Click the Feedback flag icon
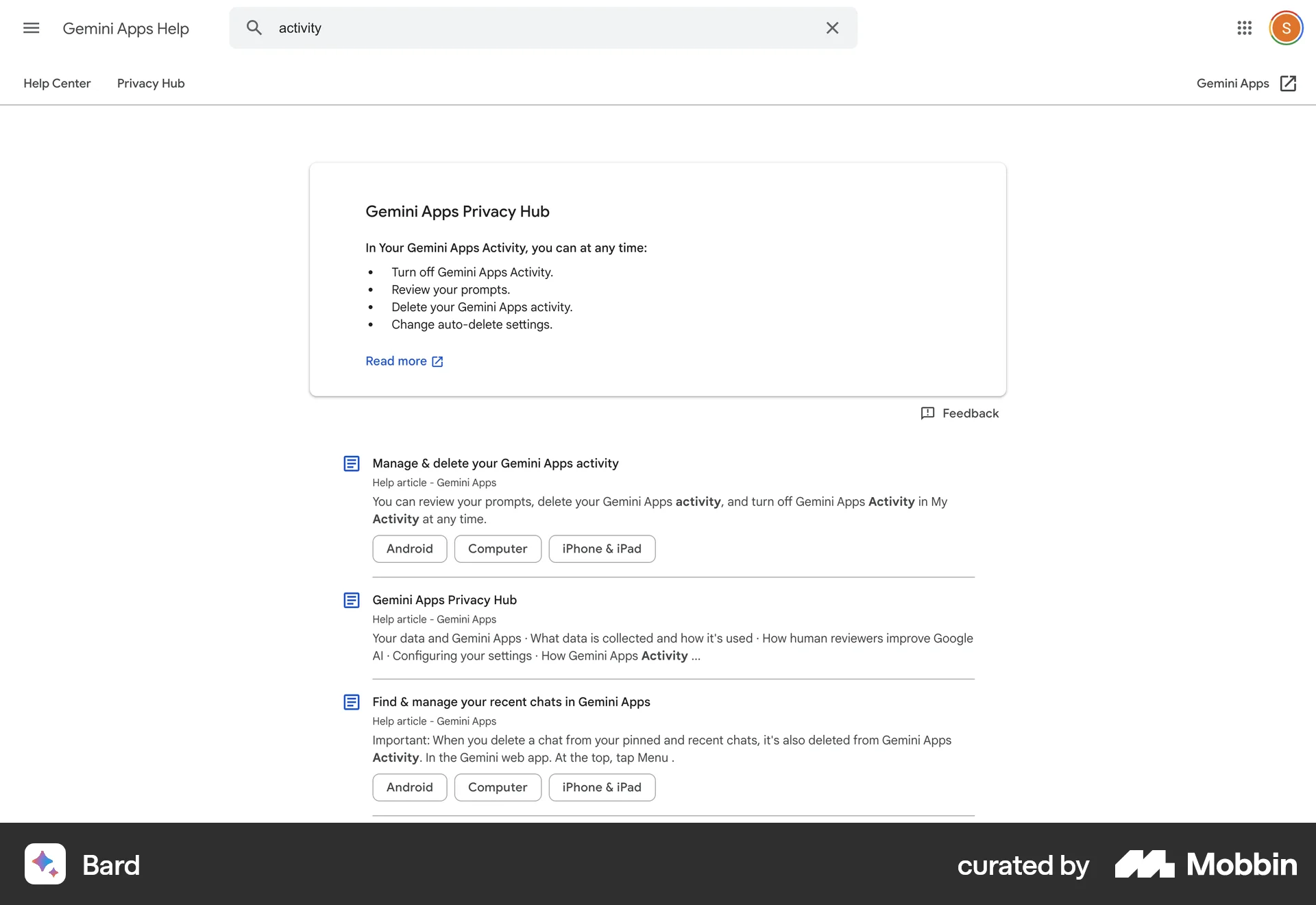Image resolution: width=1316 pixels, height=905 pixels. 927,413
